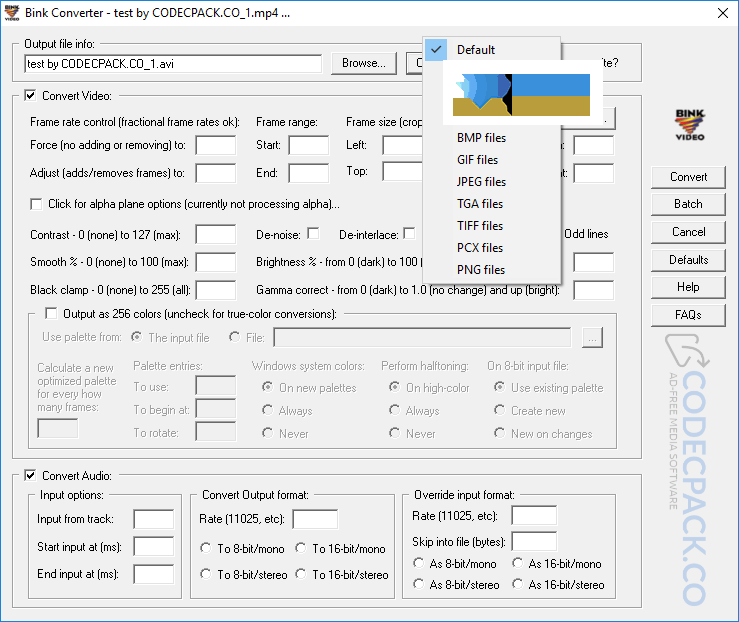The width and height of the screenshot is (739, 622).
Task: Click the Cancel button
Action: [x=688, y=232]
